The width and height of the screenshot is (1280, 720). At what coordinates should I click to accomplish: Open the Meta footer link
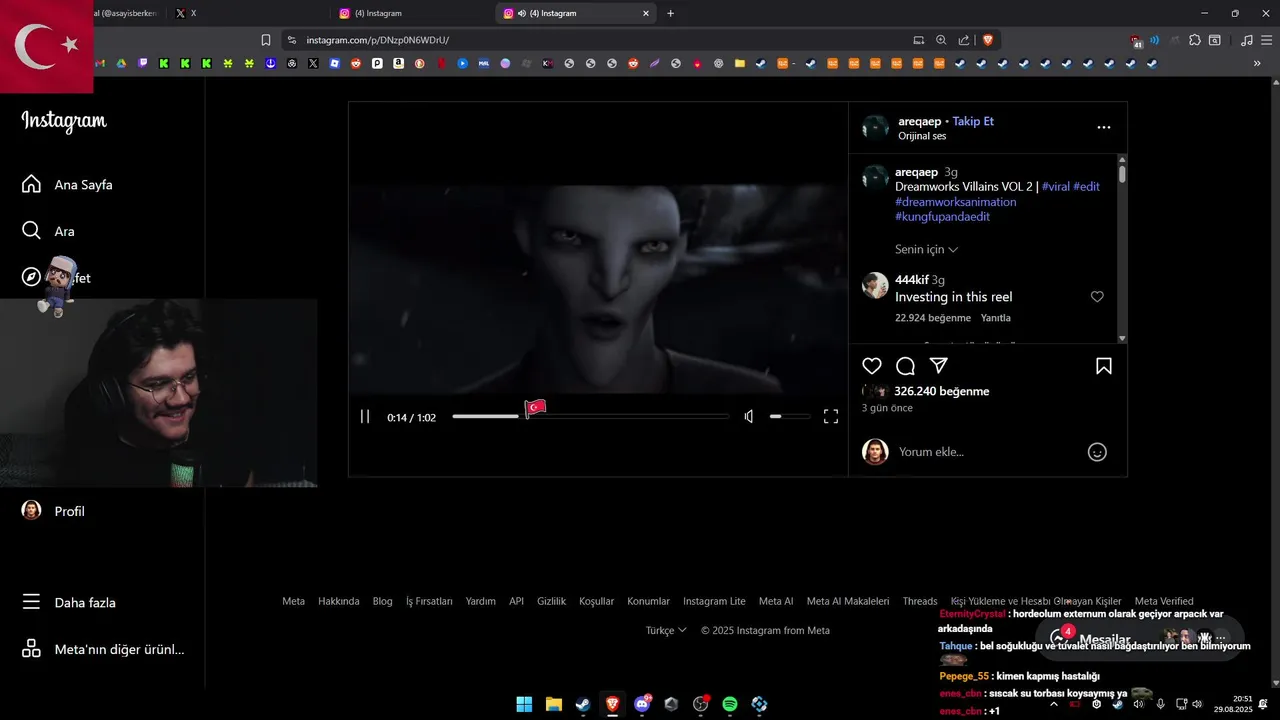[293, 601]
